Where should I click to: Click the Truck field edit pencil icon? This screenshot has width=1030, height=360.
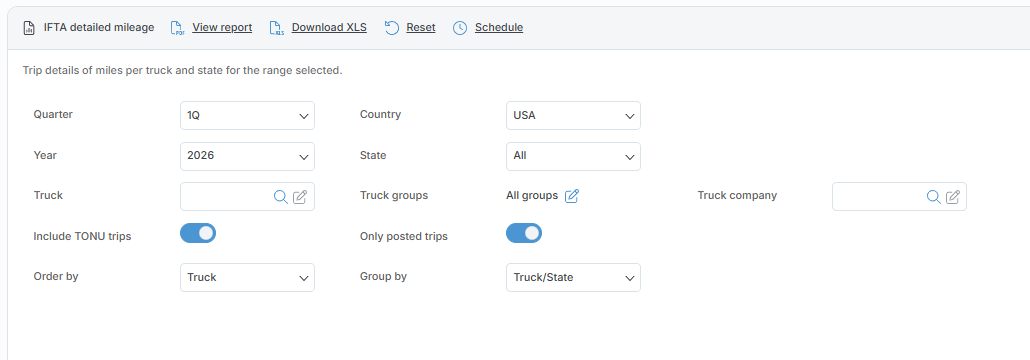300,196
